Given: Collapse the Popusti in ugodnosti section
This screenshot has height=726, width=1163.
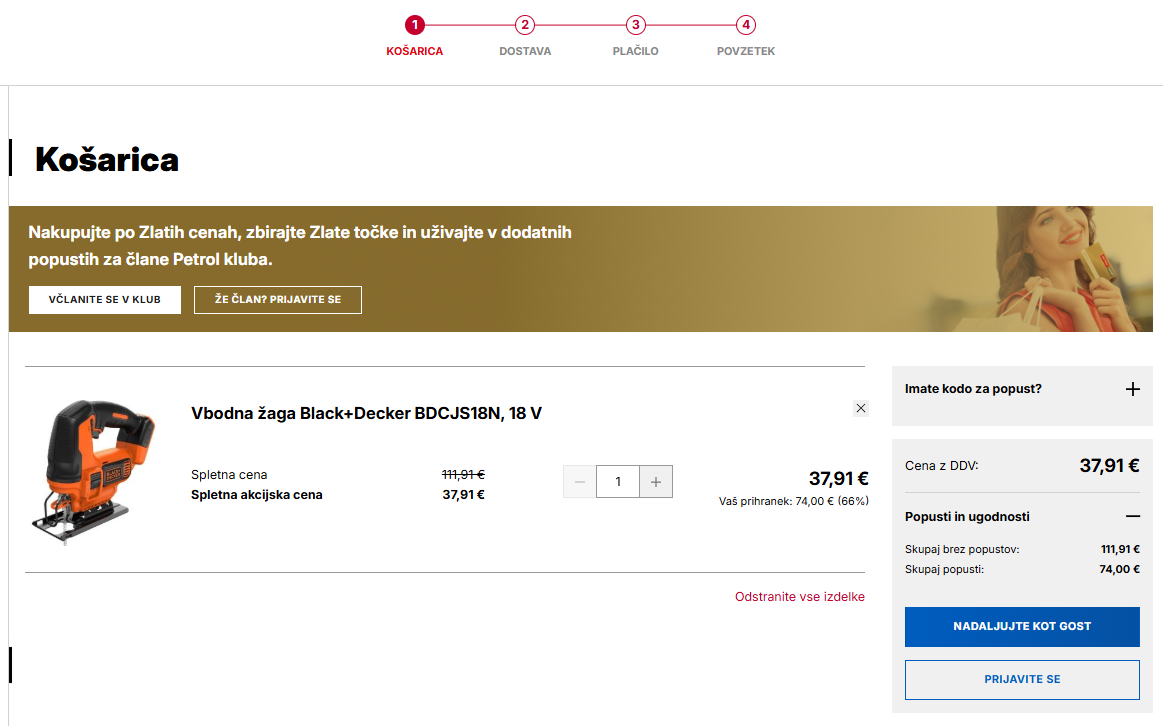Looking at the screenshot, I should pos(1132,517).
